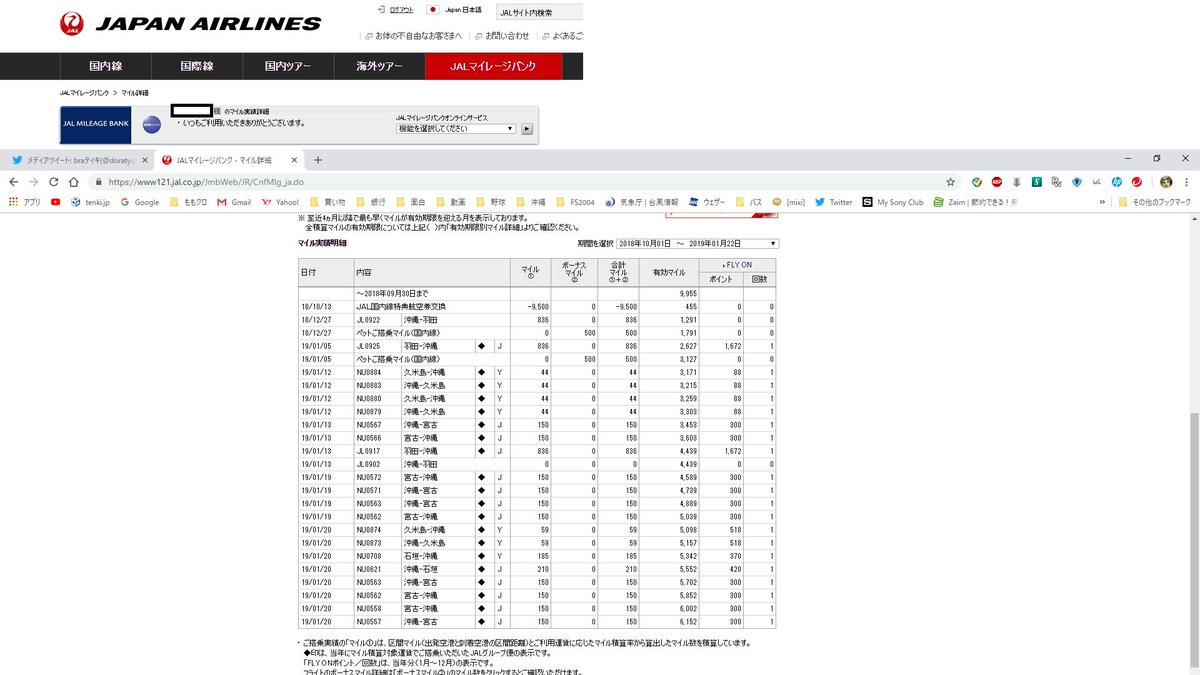Open the 買い物 bookmark folder
Screen dimensions: 1200x675
tap(326, 202)
